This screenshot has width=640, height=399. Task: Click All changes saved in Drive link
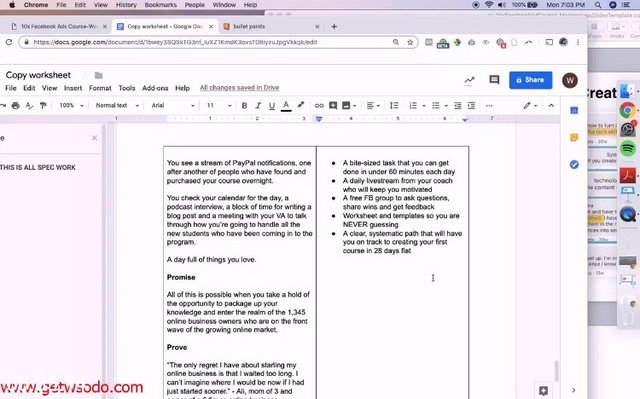(x=239, y=88)
